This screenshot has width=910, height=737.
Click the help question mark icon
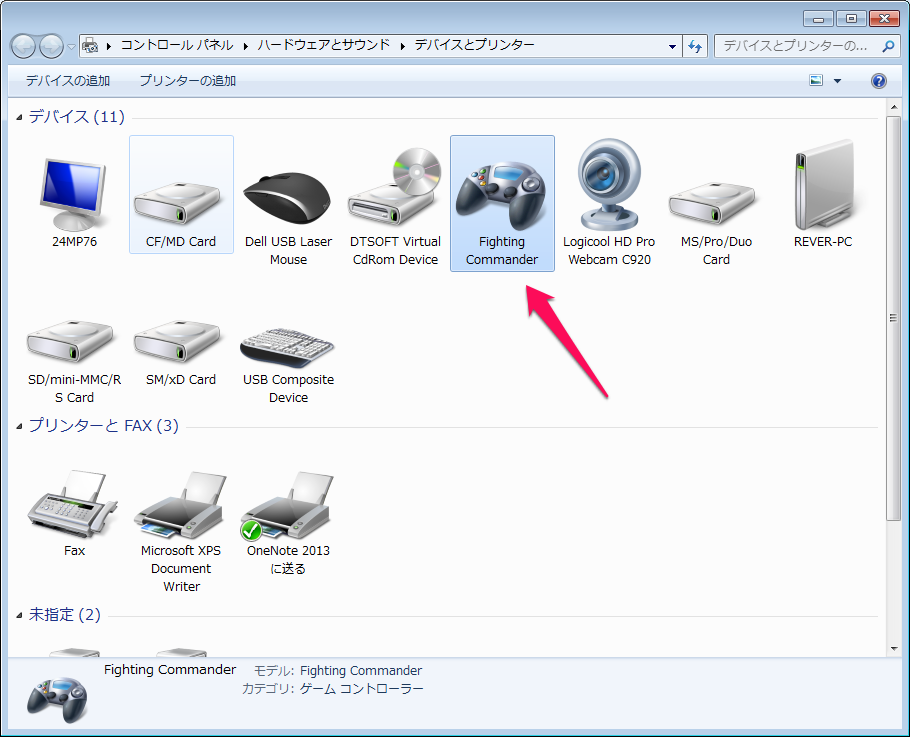click(x=879, y=81)
